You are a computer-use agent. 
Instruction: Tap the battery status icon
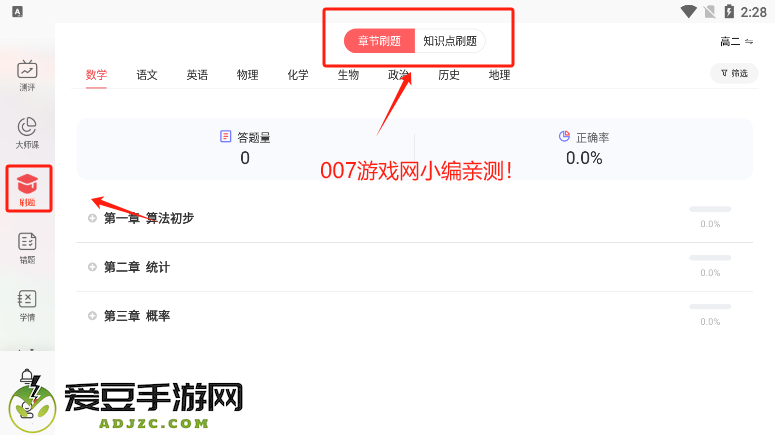(x=729, y=11)
